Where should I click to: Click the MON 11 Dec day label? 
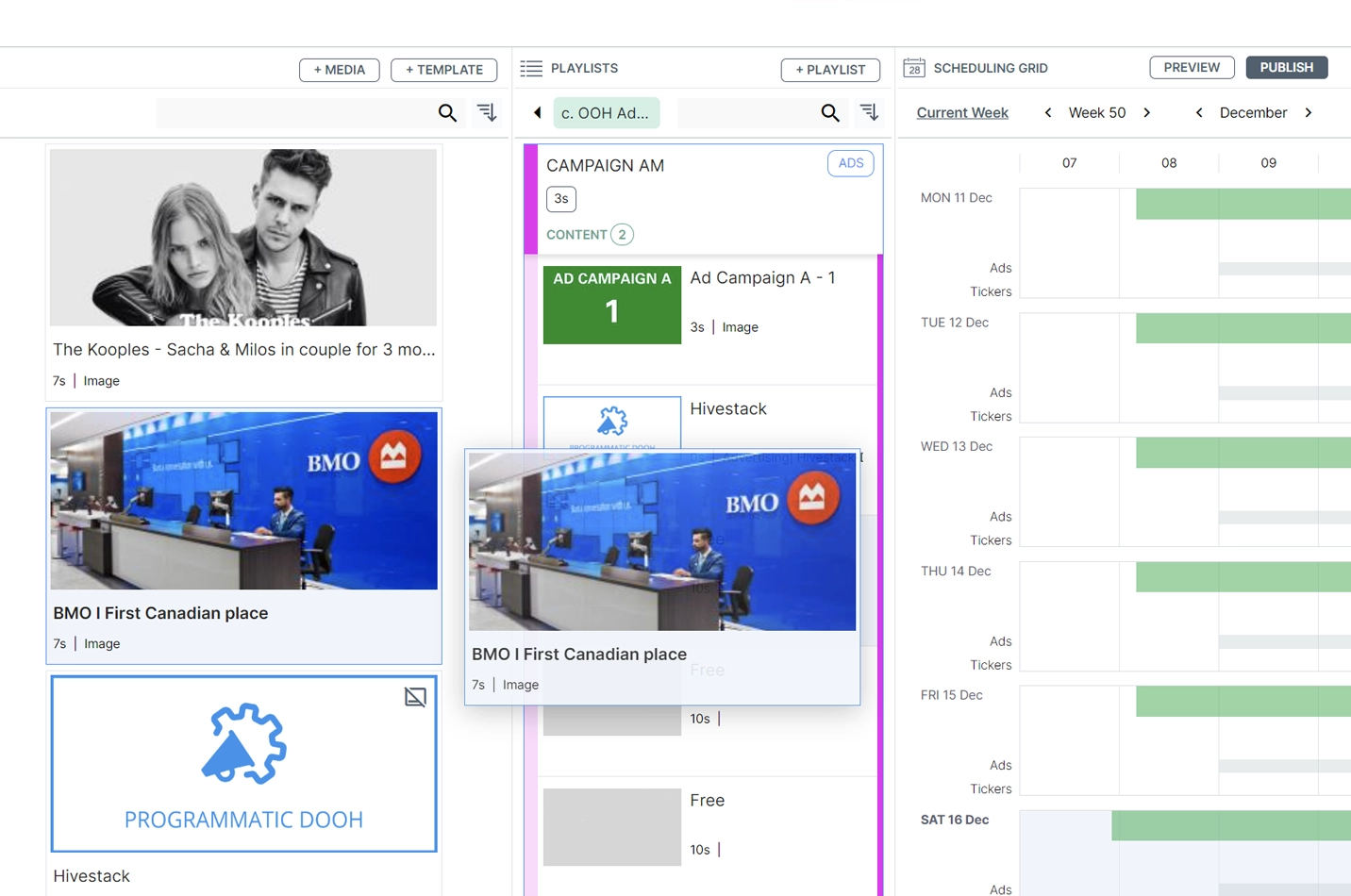[x=956, y=198]
